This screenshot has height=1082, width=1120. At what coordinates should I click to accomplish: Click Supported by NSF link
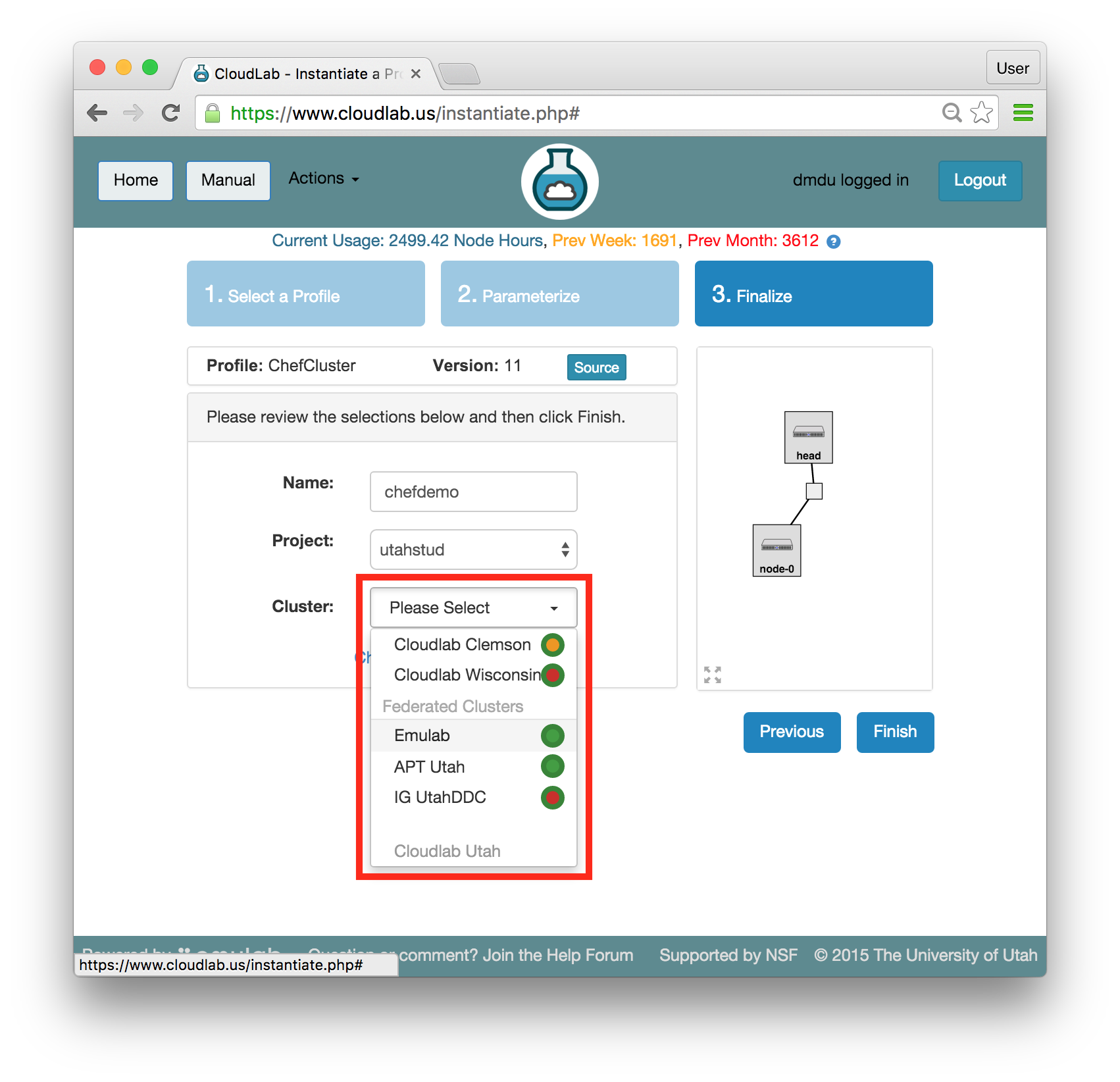point(728,955)
